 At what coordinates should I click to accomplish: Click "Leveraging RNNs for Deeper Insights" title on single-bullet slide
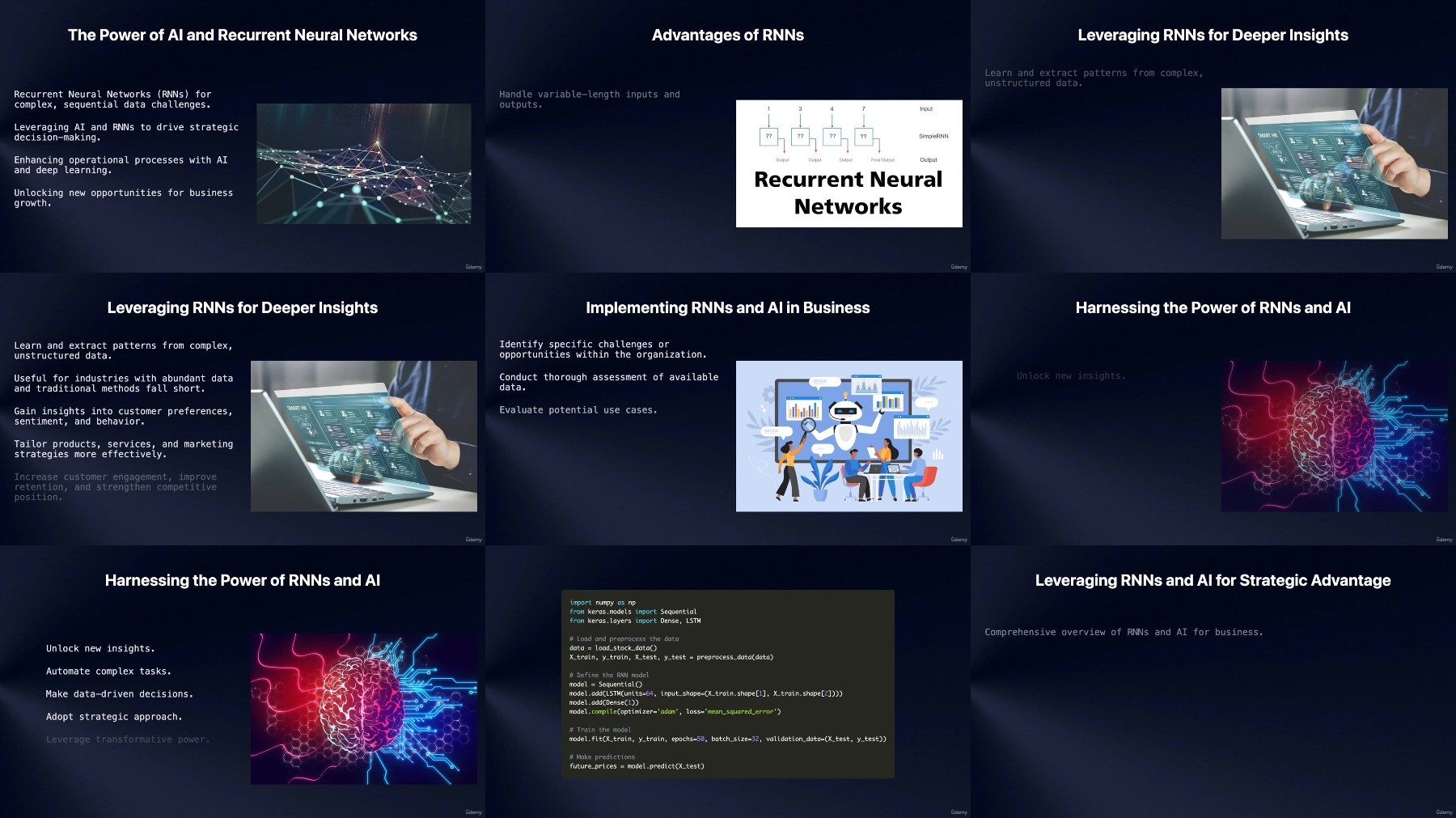click(1213, 36)
